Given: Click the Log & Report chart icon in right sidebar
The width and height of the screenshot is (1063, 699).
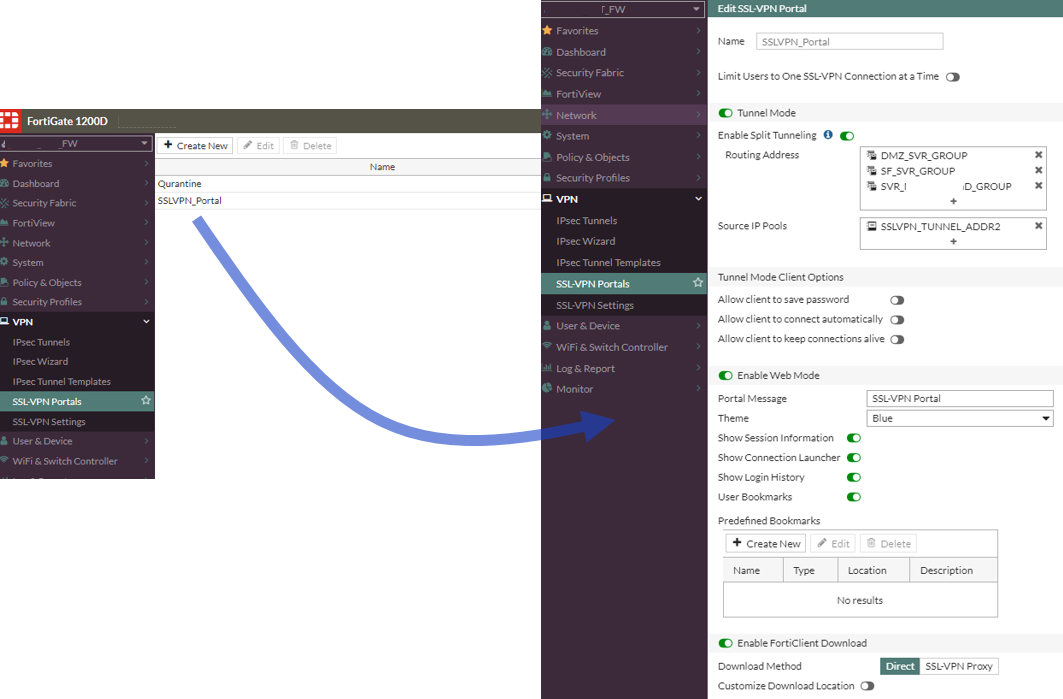Looking at the screenshot, I should [547, 368].
